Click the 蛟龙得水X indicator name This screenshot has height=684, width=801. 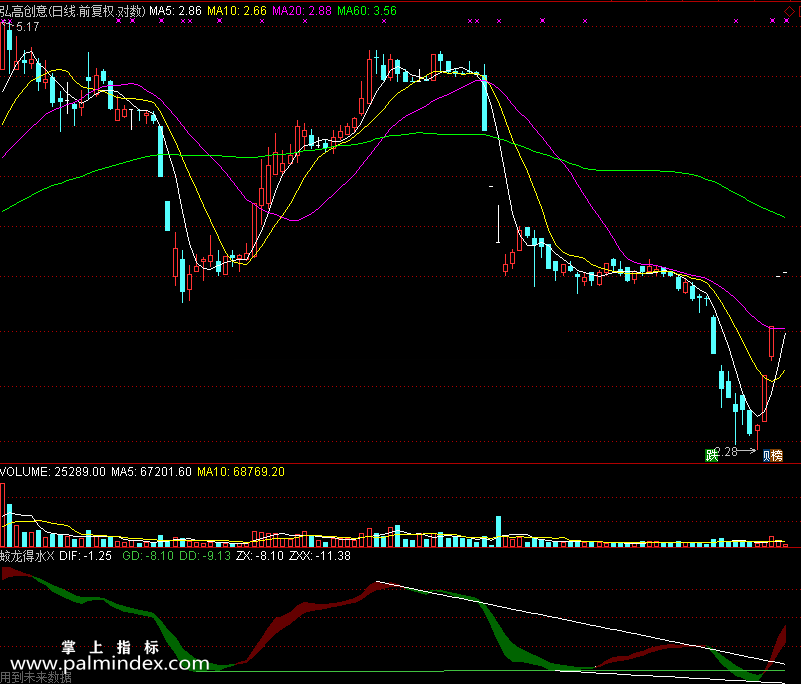click(x=27, y=556)
